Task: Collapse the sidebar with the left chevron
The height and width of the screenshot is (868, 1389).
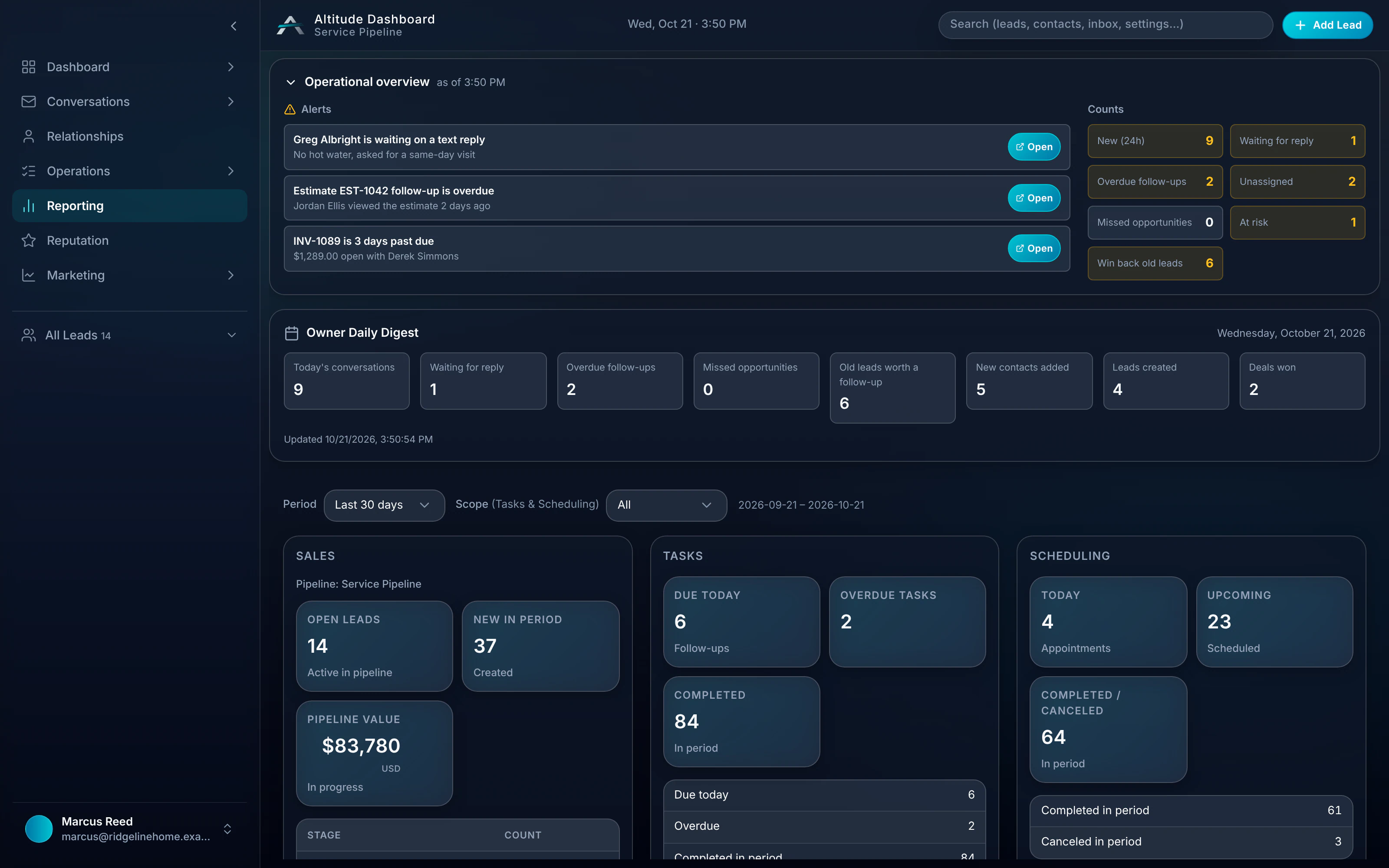Action: point(234,26)
